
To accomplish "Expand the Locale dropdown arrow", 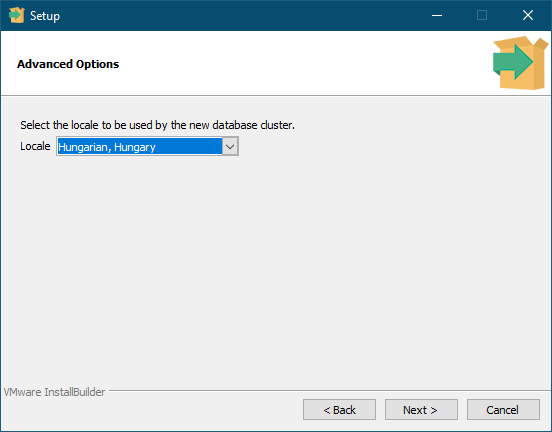I will [230, 146].
